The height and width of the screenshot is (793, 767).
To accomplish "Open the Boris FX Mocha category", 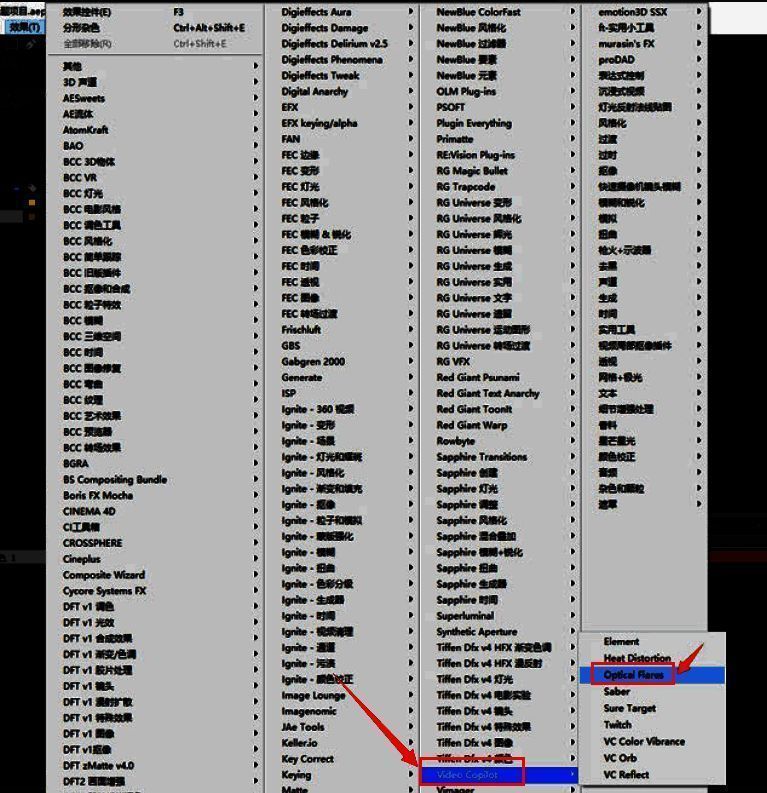I will (x=98, y=495).
